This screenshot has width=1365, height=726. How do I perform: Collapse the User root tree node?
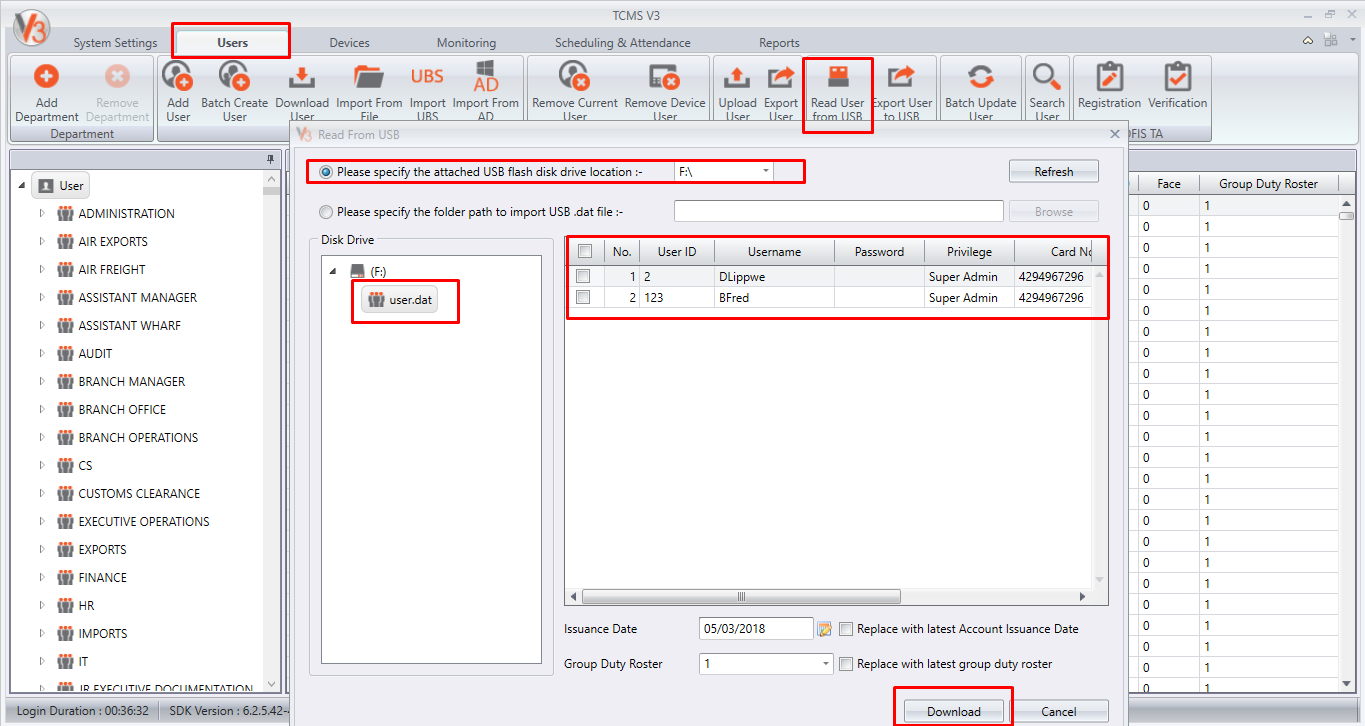pyautogui.click(x=22, y=186)
